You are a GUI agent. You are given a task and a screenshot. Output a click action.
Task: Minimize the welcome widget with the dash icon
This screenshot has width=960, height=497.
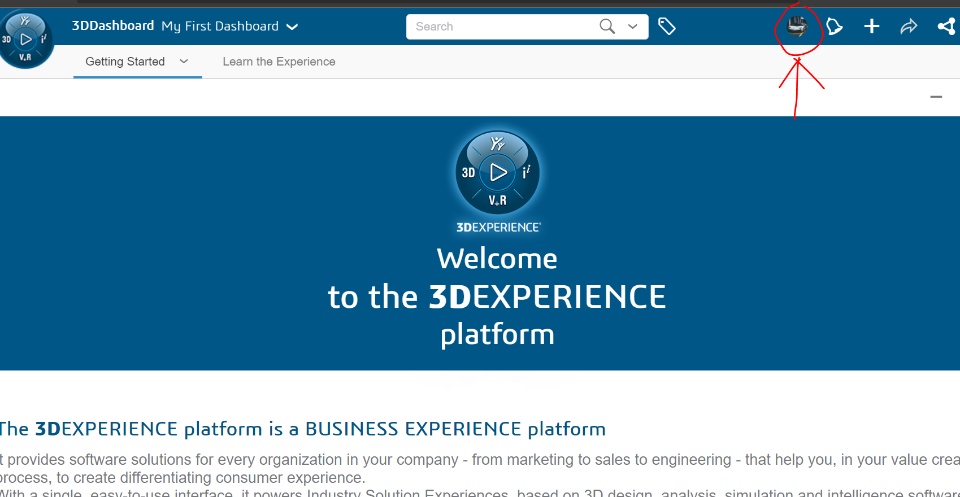(936, 97)
